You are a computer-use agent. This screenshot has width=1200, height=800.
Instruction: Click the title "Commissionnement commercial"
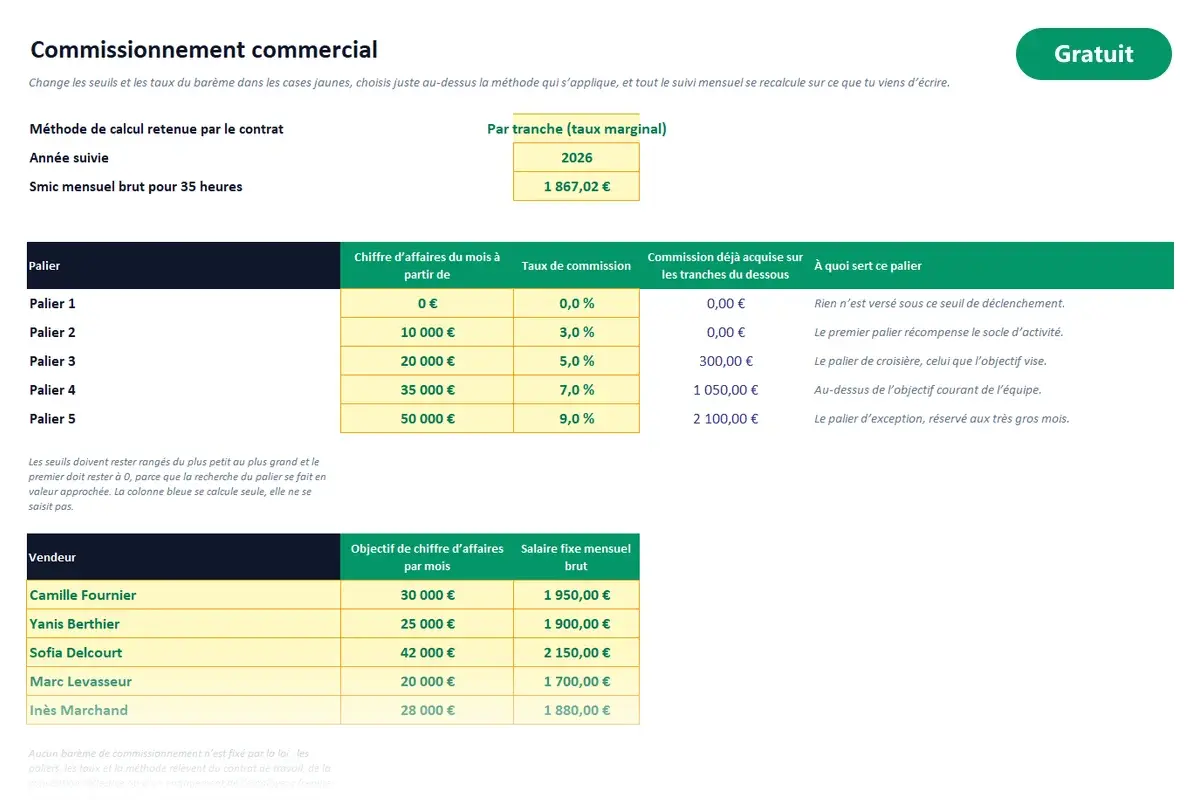[204, 49]
